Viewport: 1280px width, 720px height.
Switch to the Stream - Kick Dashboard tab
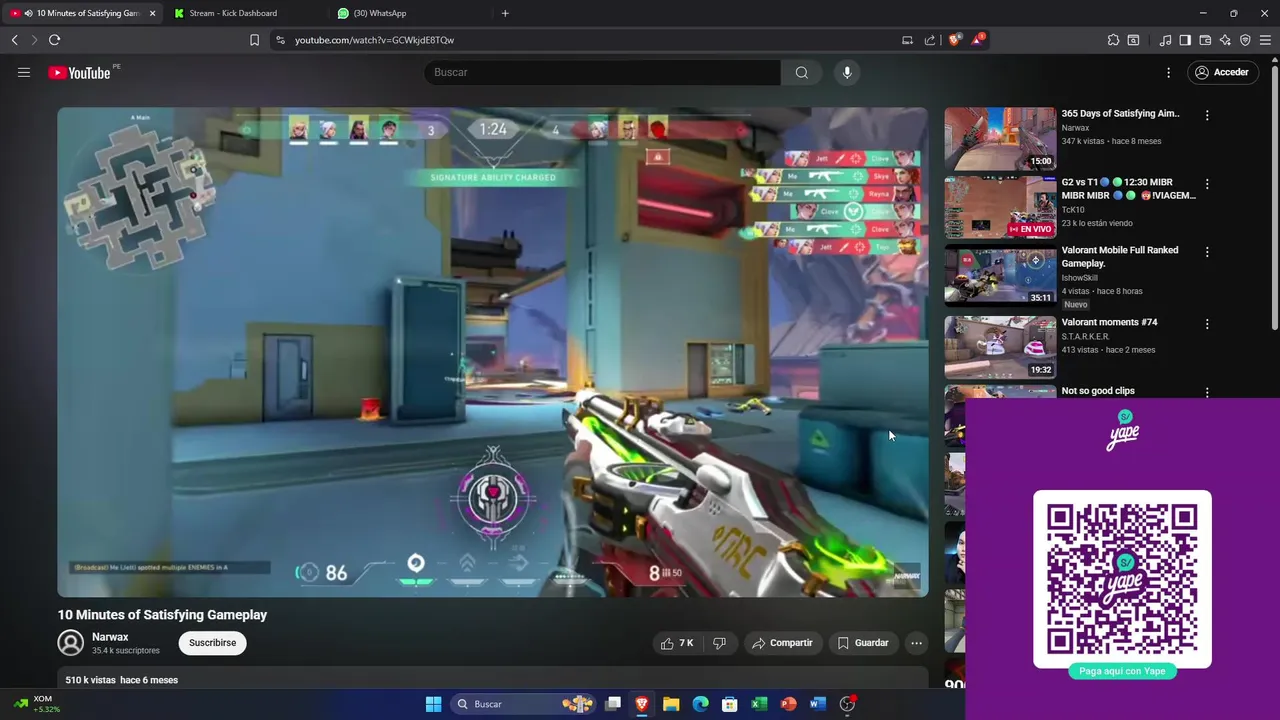point(245,13)
